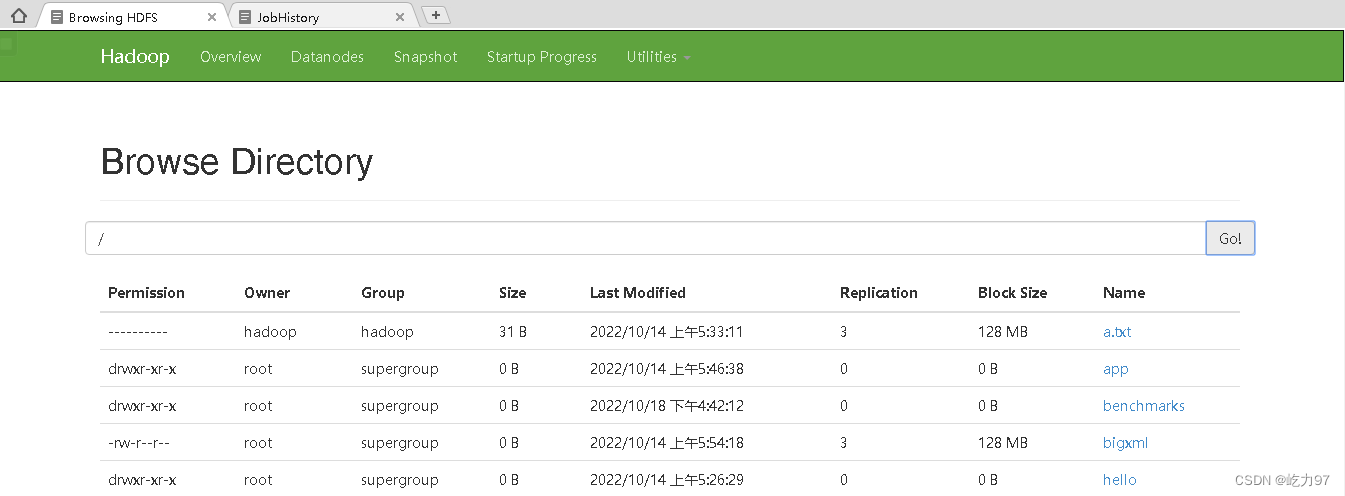Go to Datanodes page
The width and height of the screenshot is (1345, 496).
[x=327, y=57]
